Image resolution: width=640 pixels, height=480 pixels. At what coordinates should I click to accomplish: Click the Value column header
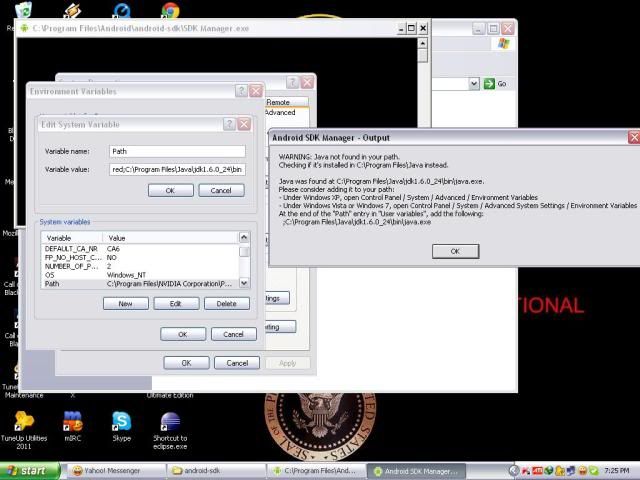click(x=170, y=238)
